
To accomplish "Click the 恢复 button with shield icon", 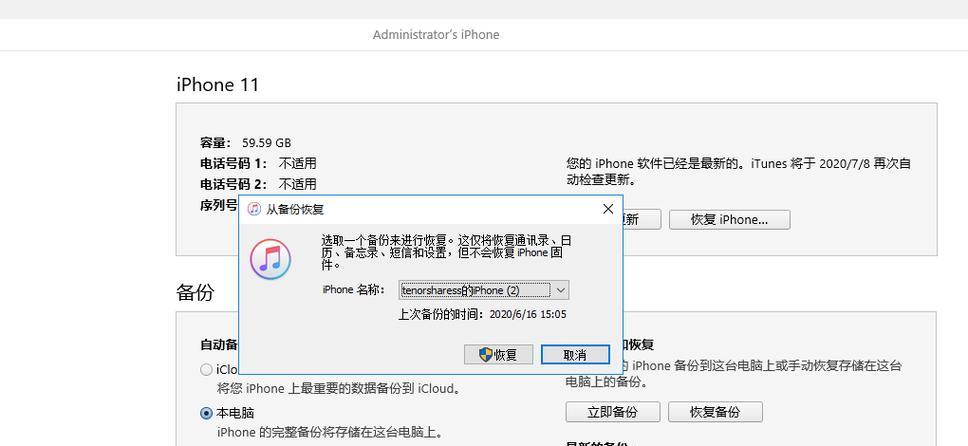I will click(x=498, y=355).
